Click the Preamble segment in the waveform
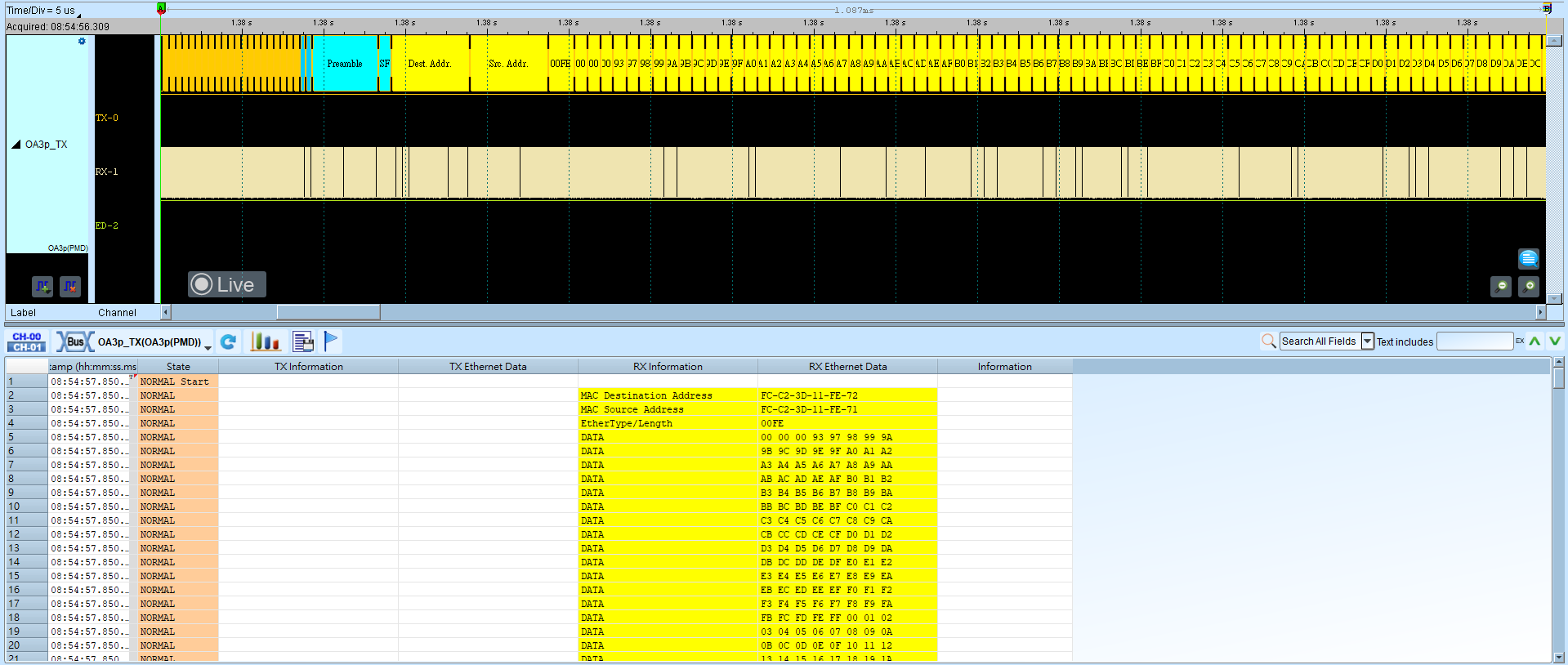 point(345,64)
